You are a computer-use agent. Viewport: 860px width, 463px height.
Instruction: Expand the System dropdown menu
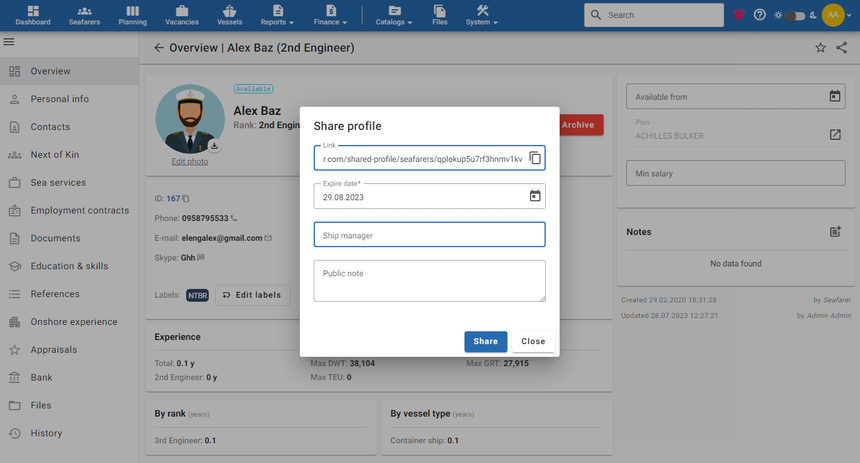point(482,15)
